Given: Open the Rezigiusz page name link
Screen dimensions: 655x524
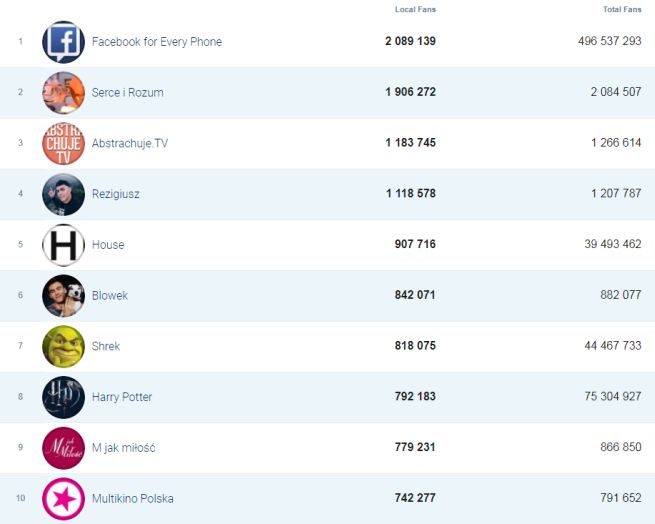Looking at the screenshot, I should (115, 194).
